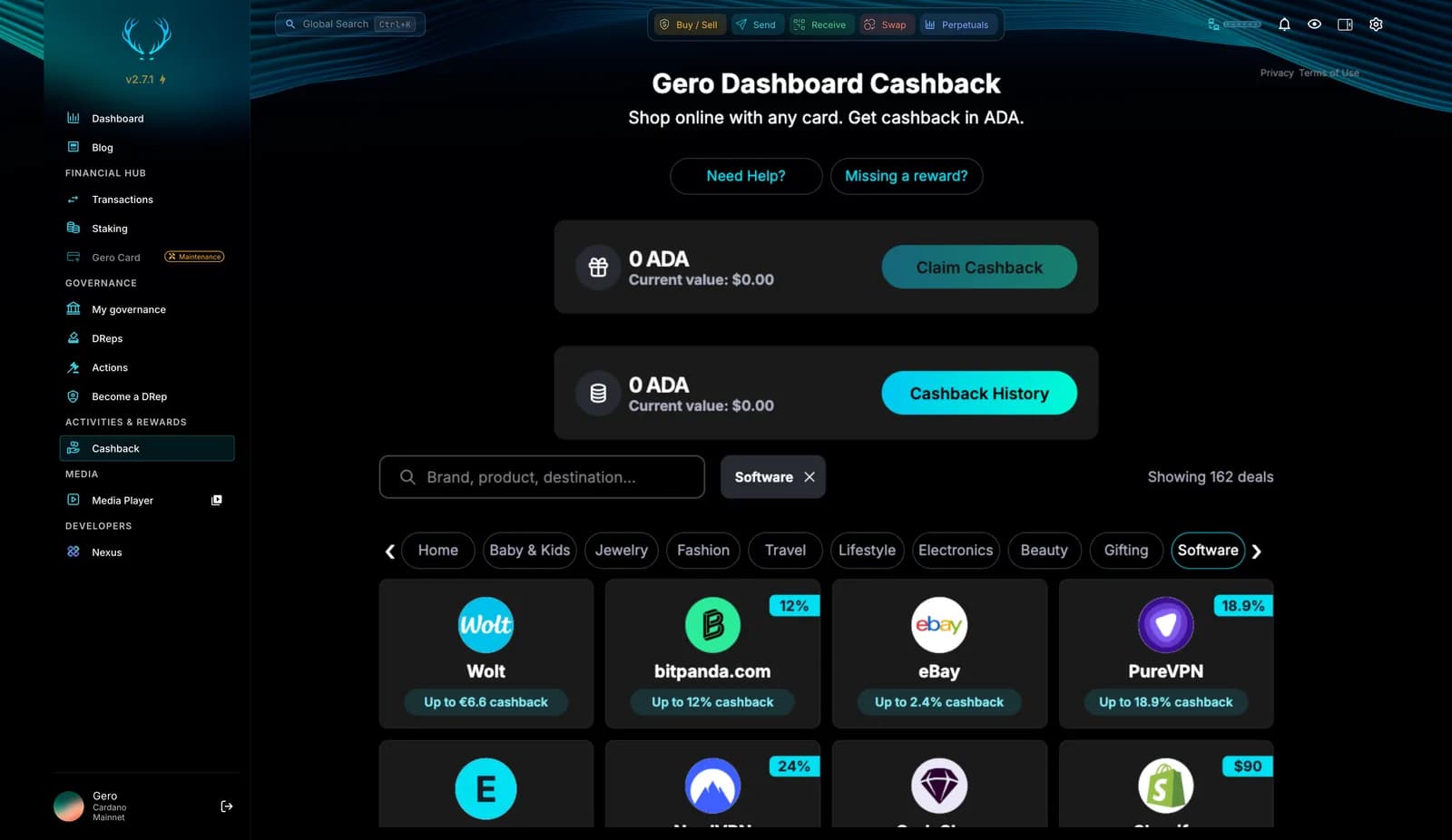Open Cashback History
Image resolution: width=1452 pixels, height=840 pixels.
click(979, 394)
